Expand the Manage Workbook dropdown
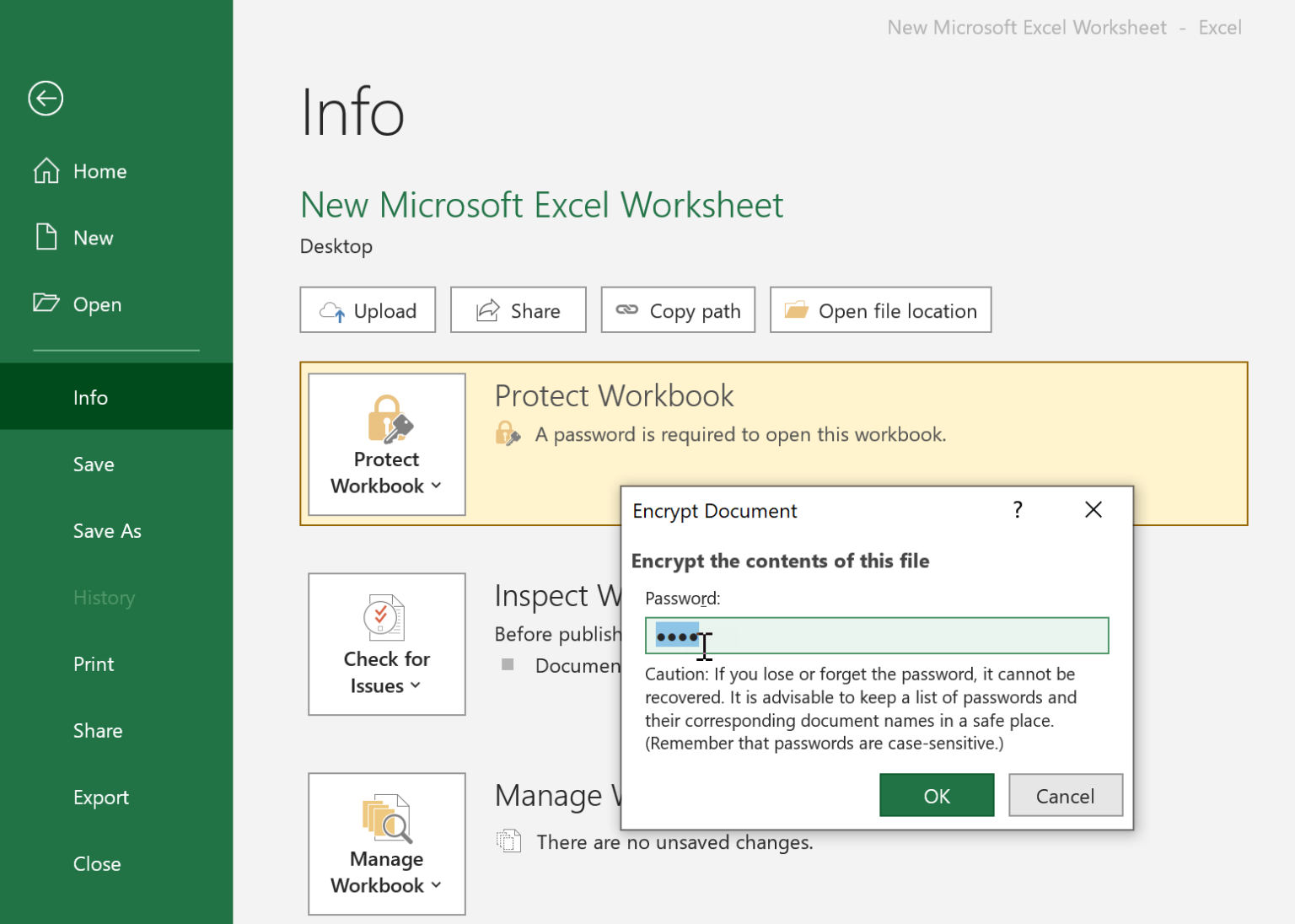Screen dimensions: 1295x924 (437, 885)
